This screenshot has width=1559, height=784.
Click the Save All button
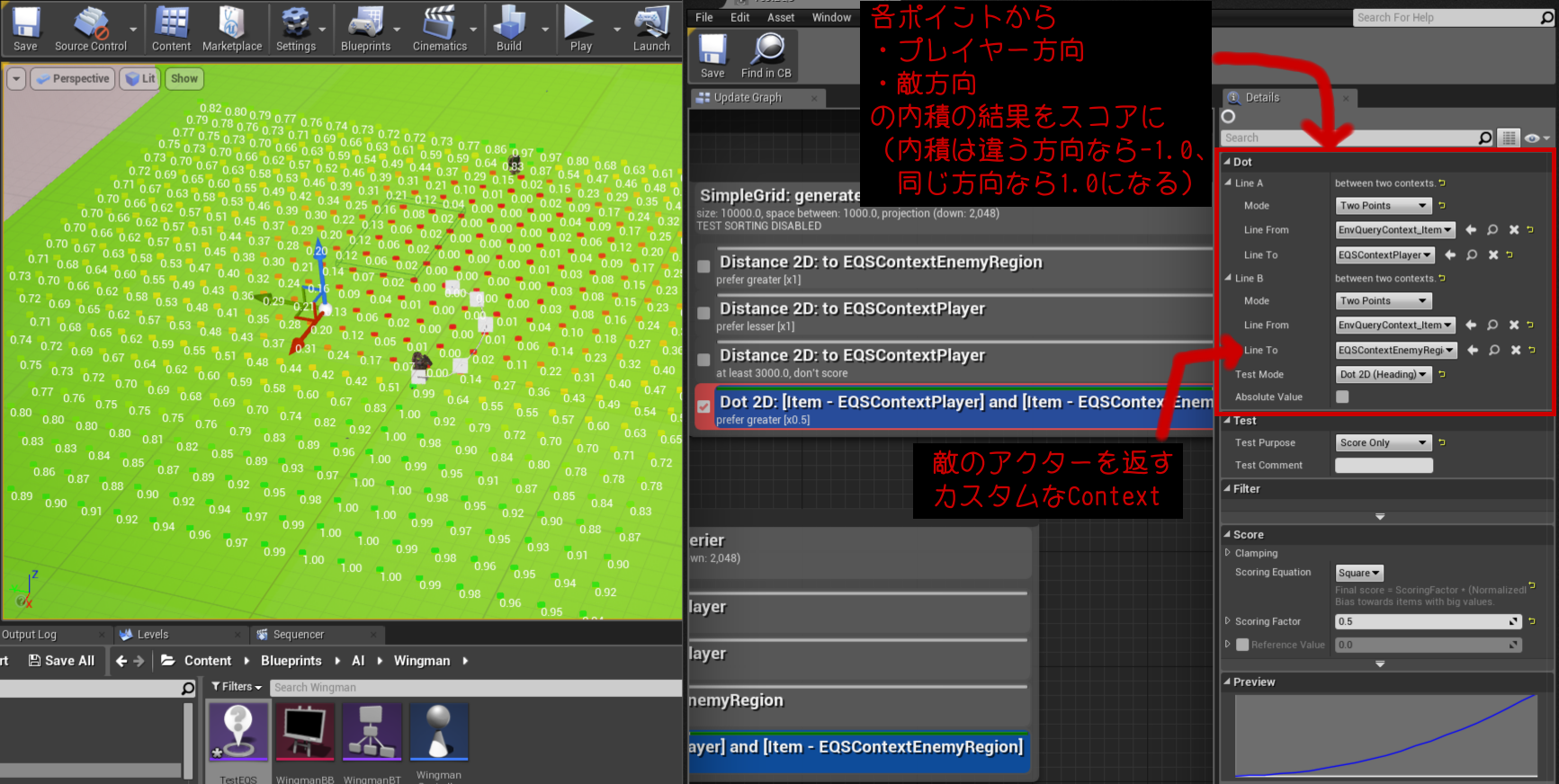[61, 661]
